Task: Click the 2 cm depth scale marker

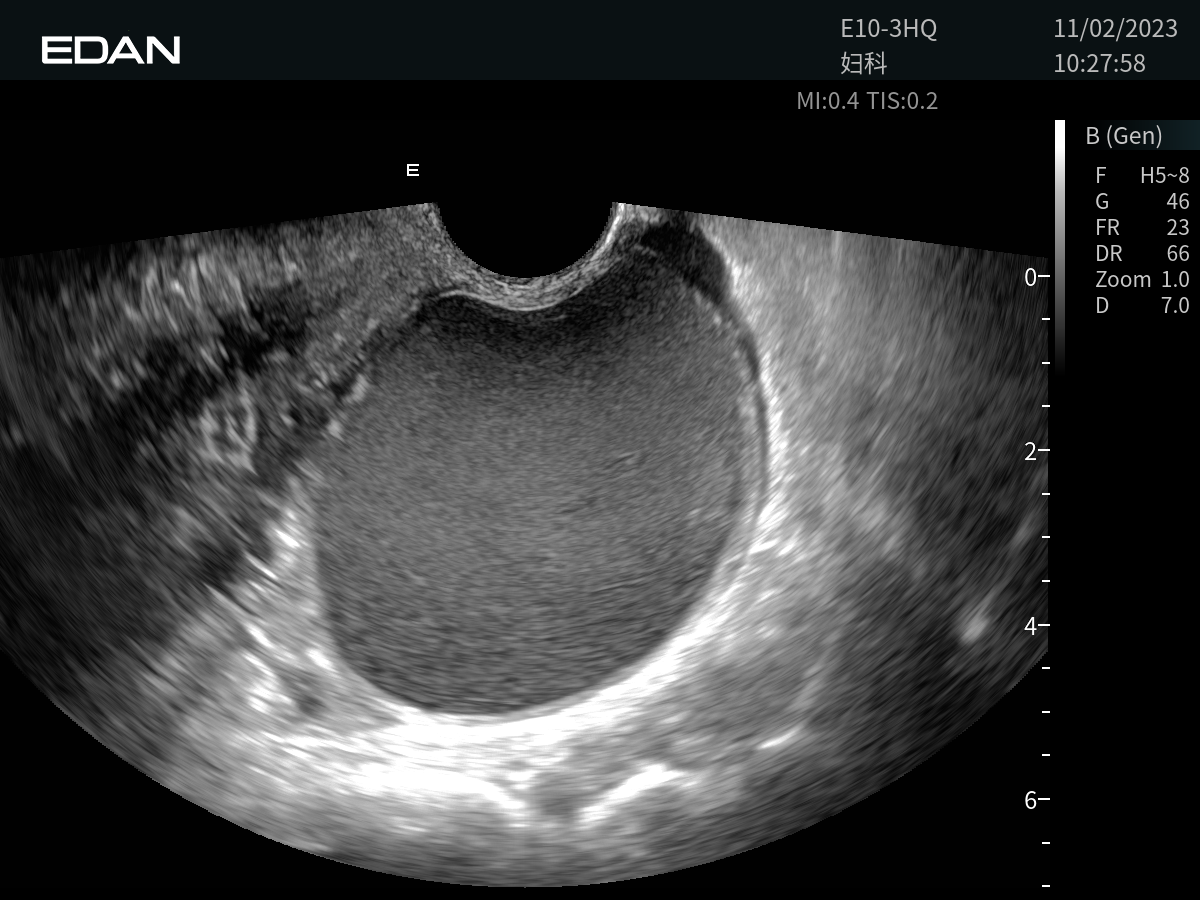Action: click(1031, 451)
